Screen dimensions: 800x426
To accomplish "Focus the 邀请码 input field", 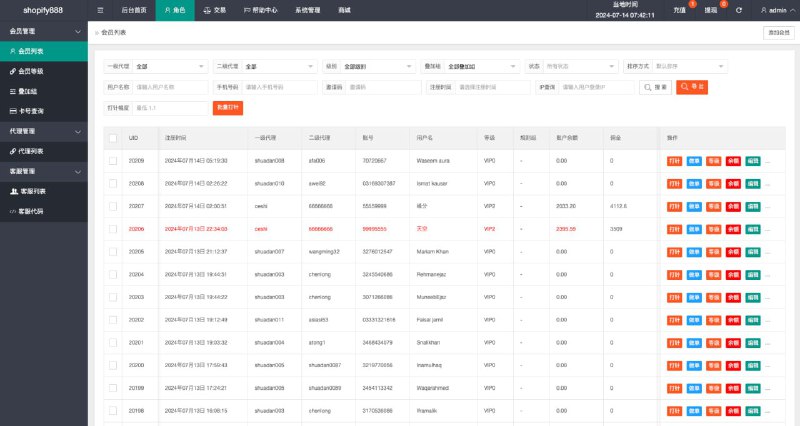I will click(x=384, y=87).
